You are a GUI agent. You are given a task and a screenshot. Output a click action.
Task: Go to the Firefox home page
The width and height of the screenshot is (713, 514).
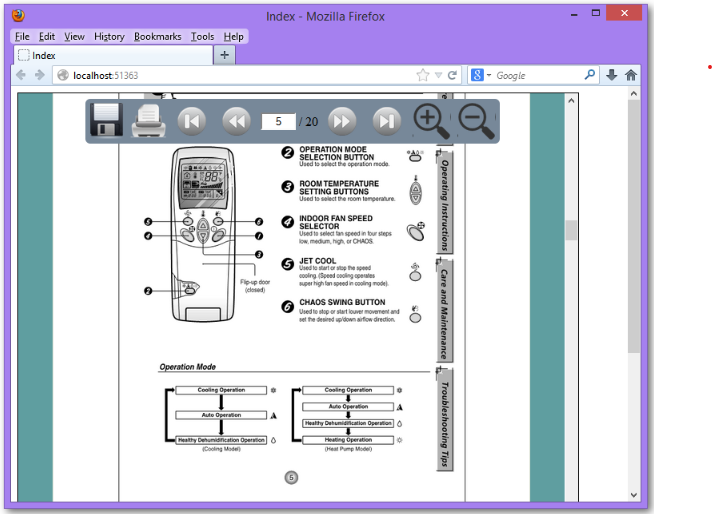(x=631, y=75)
